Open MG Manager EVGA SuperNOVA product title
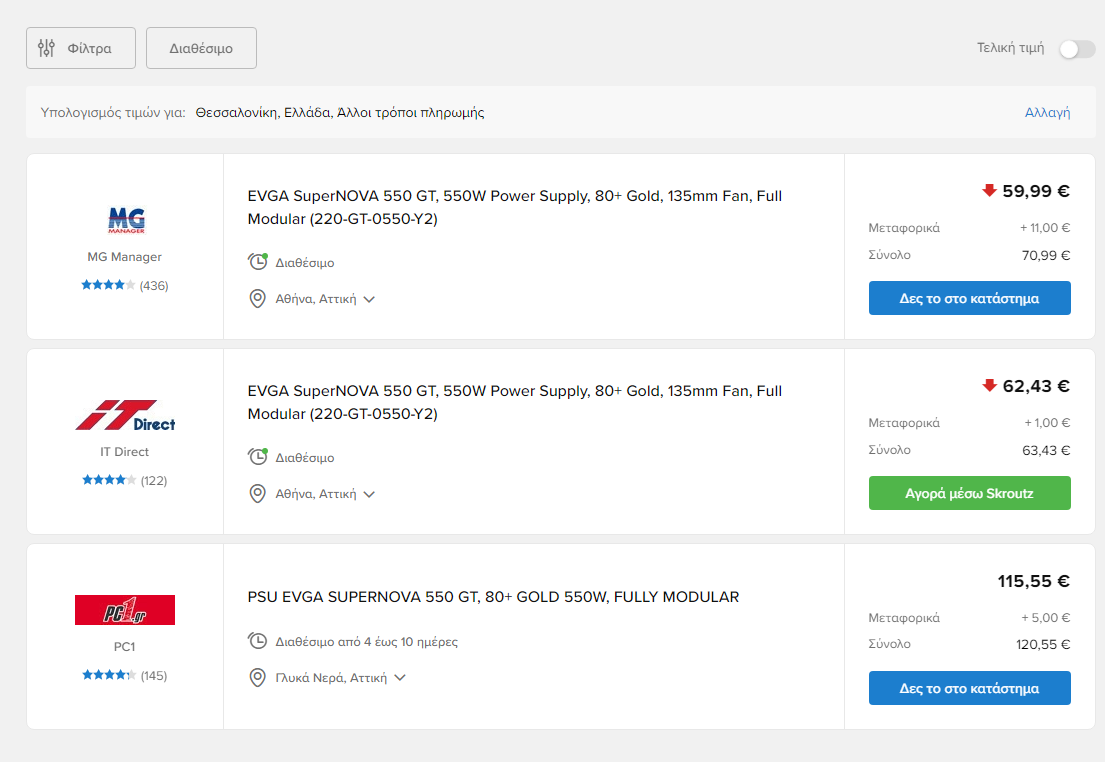 point(514,207)
